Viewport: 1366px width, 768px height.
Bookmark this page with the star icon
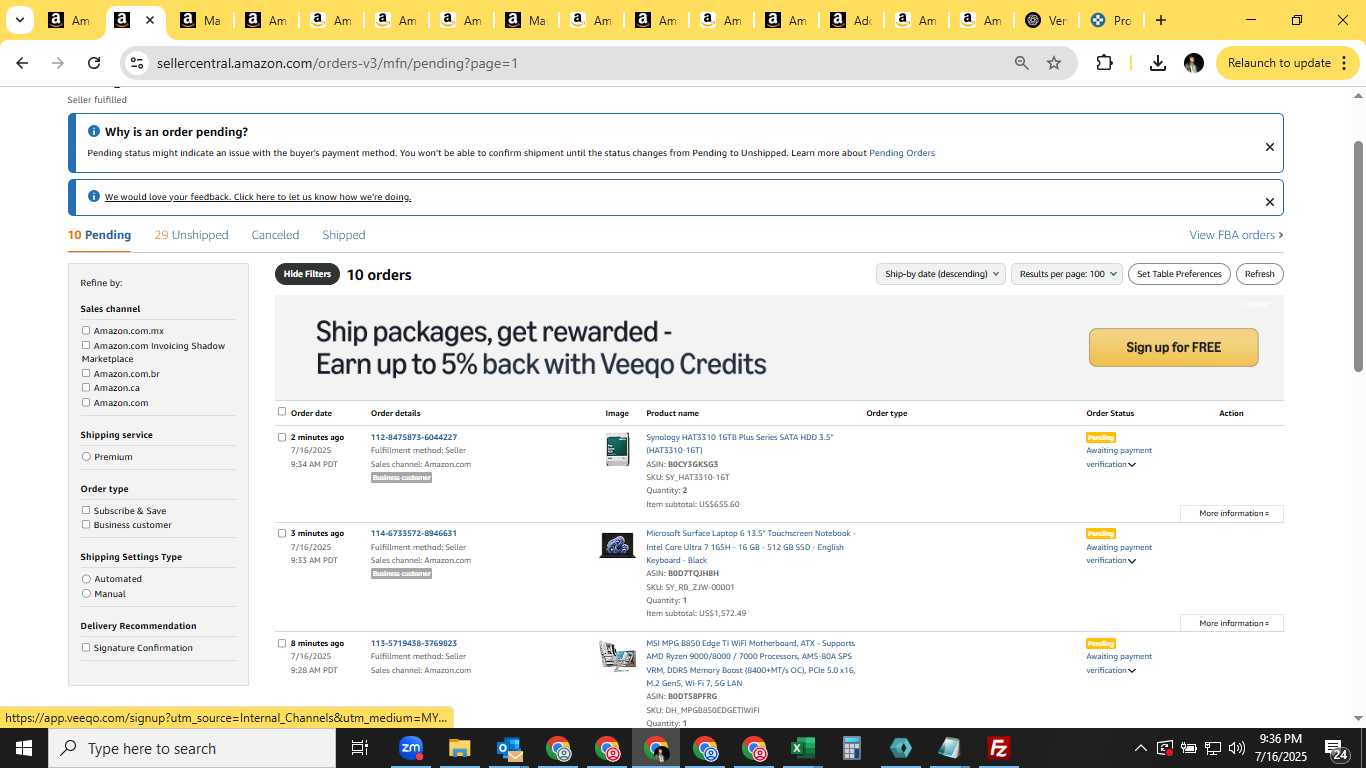click(x=1054, y=63)
